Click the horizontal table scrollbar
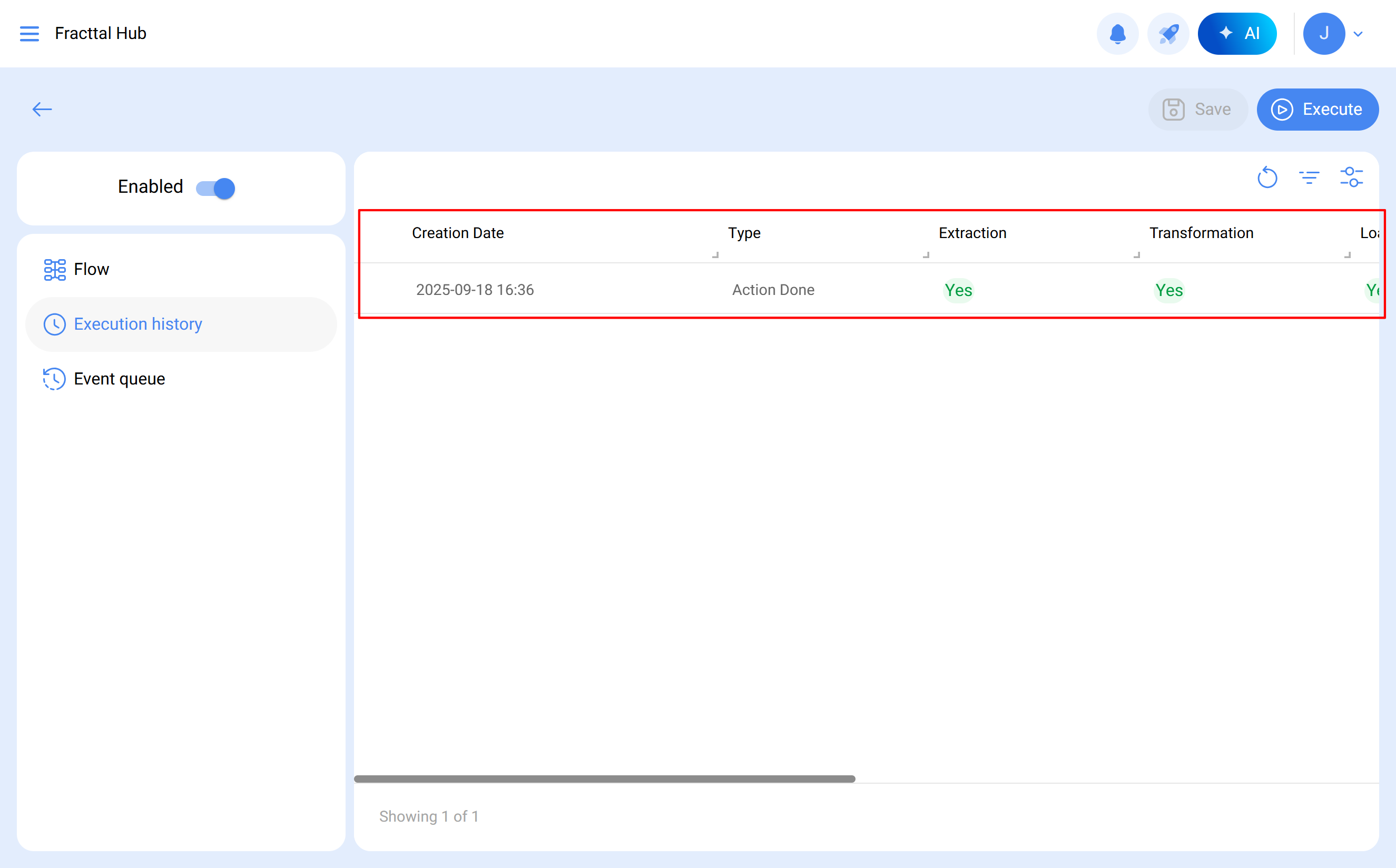This screenshot has width=1396, height=868. pyautogui.click(x=604, y=779)
